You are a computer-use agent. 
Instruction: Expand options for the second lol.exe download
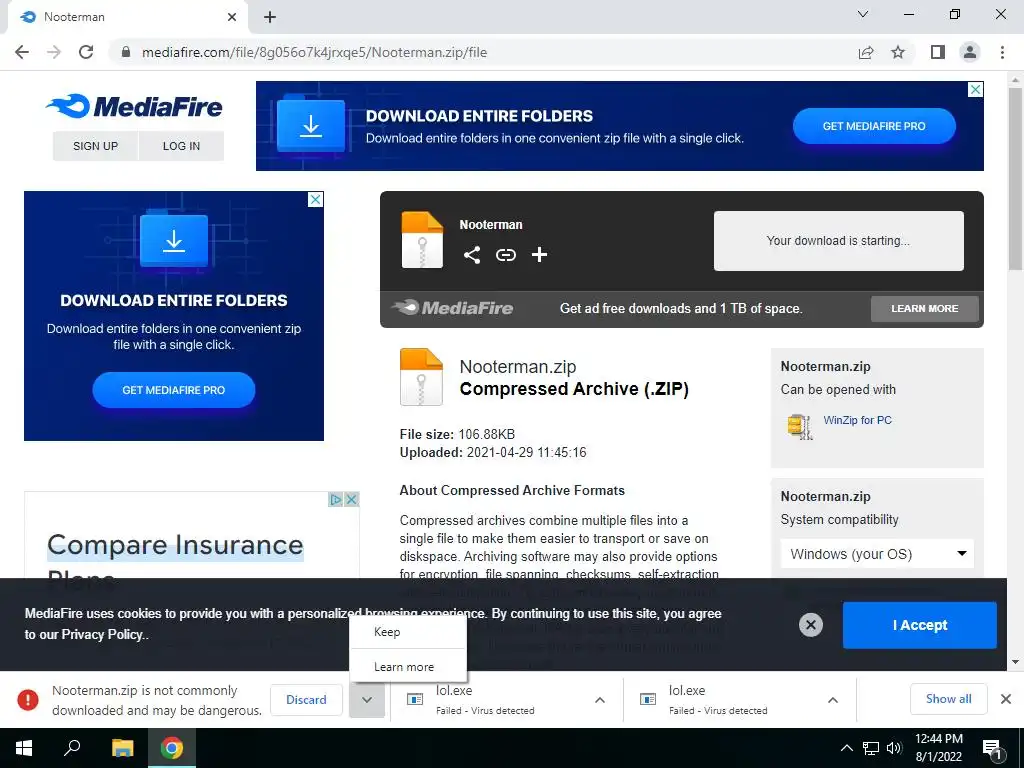click(x=833, y=700)
